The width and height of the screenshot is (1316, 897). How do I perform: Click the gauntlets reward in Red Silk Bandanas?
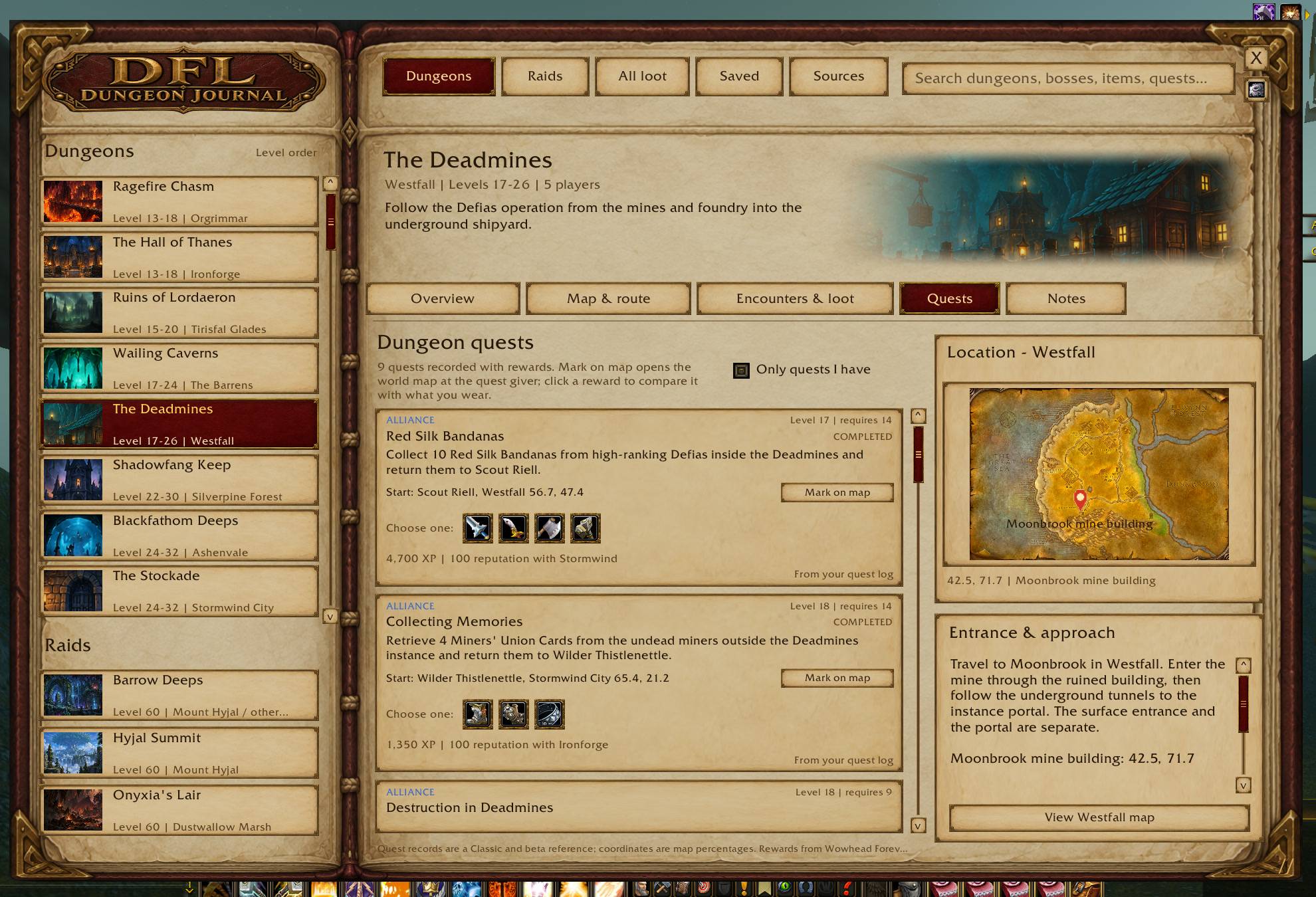pos(586,528)
